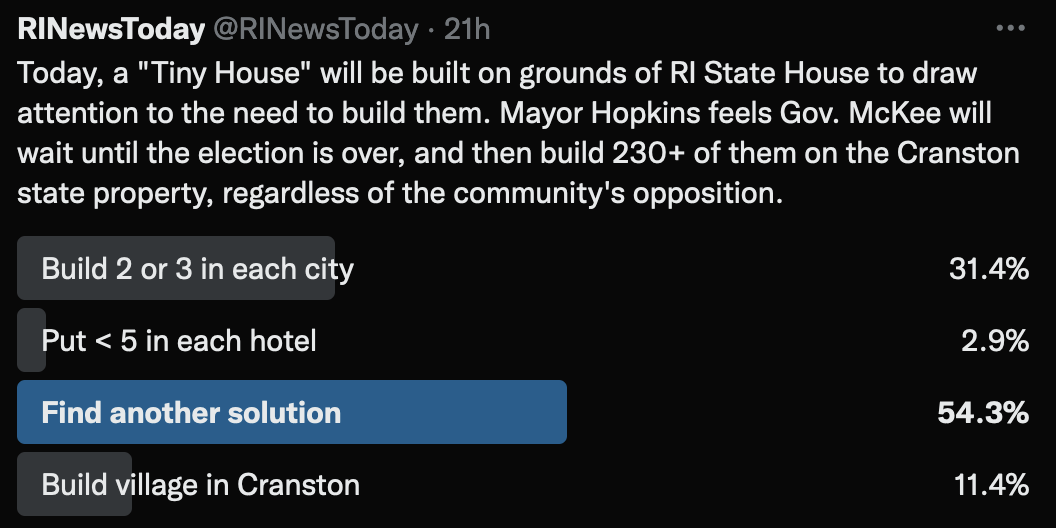Screen dimensions: 1056x528
Task: Click the 2.9% poll result
Action: point(994,341)
